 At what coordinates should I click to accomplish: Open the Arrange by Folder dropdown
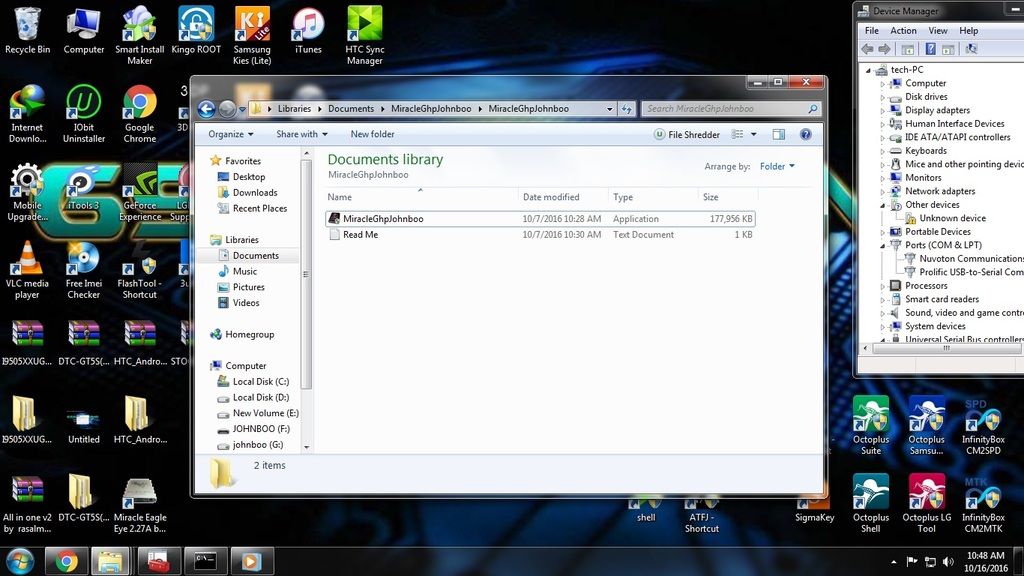(777, 167)
